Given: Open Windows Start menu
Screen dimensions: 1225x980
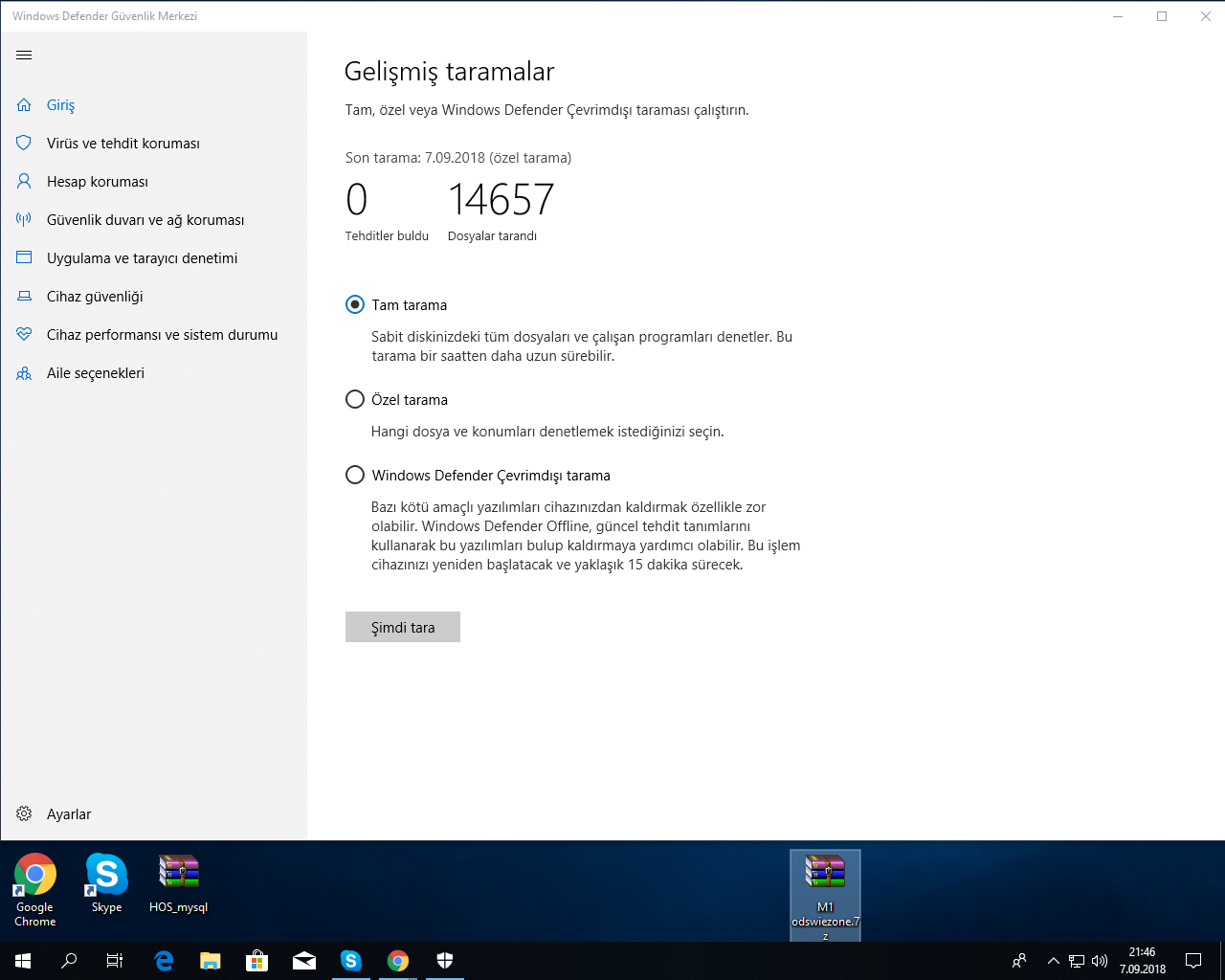Looking at the screenshot, I should [23, 961].
